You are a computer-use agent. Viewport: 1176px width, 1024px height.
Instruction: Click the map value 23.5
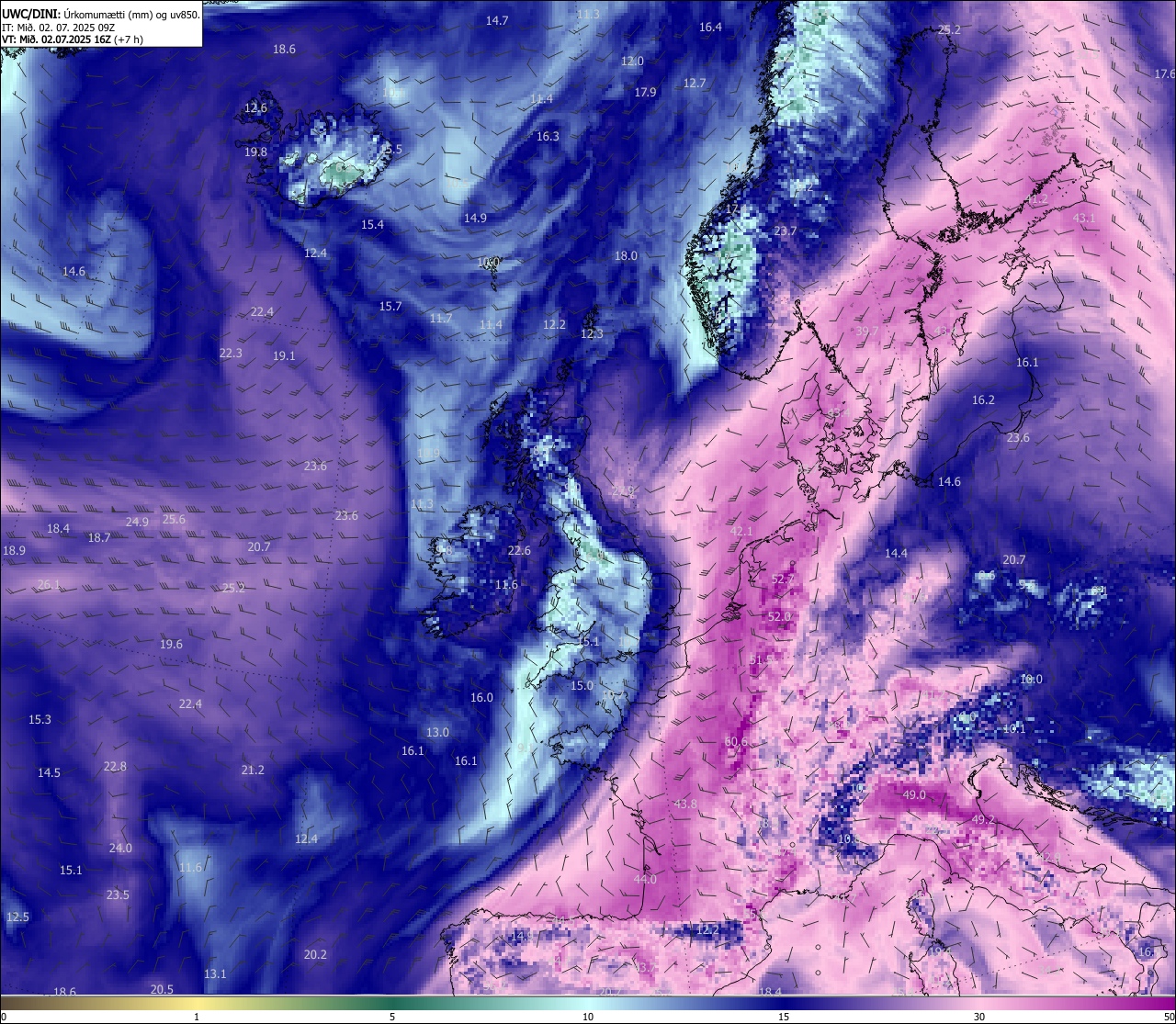[118, 895]
